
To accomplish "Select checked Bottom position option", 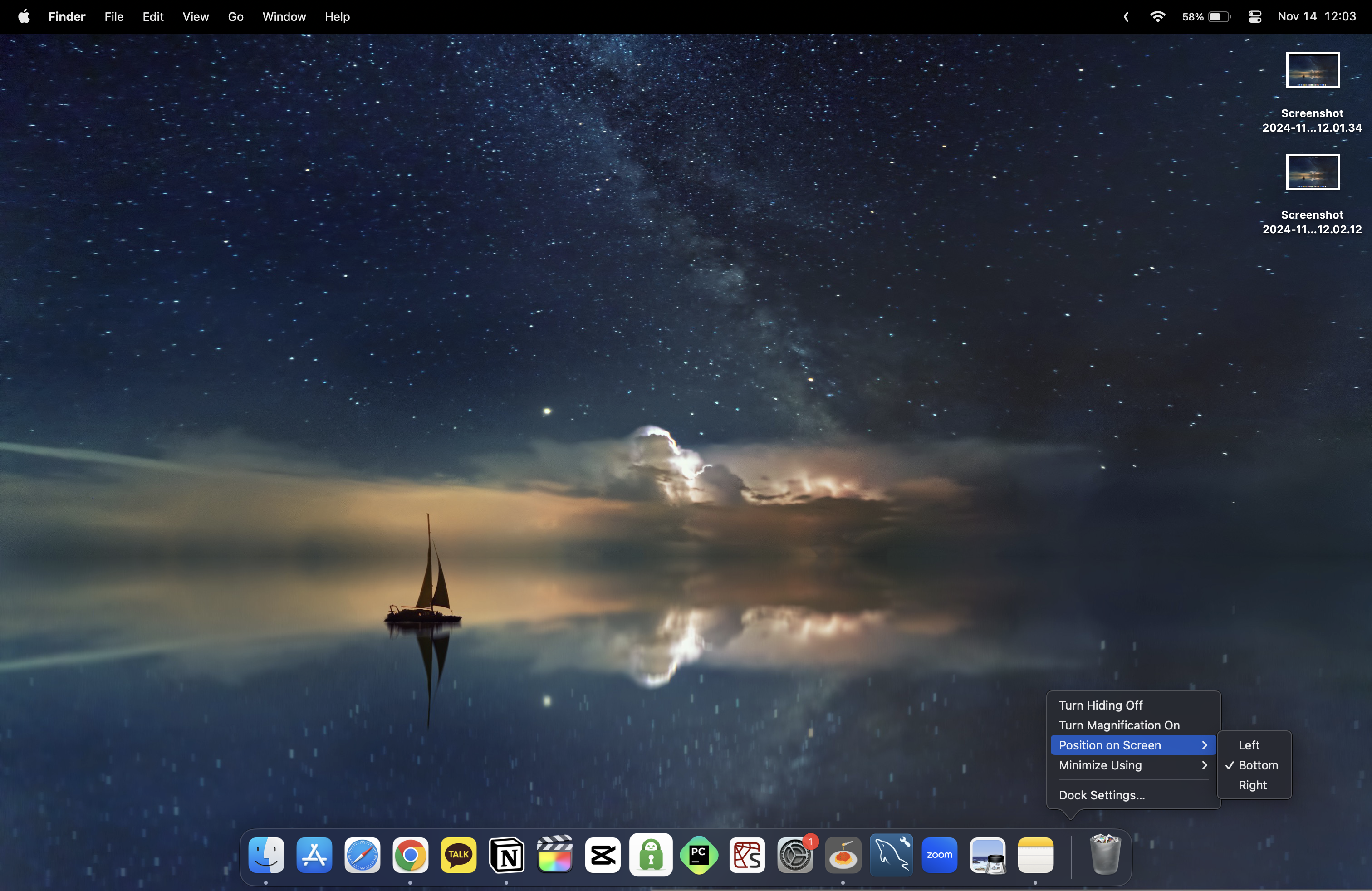I will click(x=1258, y=765).
